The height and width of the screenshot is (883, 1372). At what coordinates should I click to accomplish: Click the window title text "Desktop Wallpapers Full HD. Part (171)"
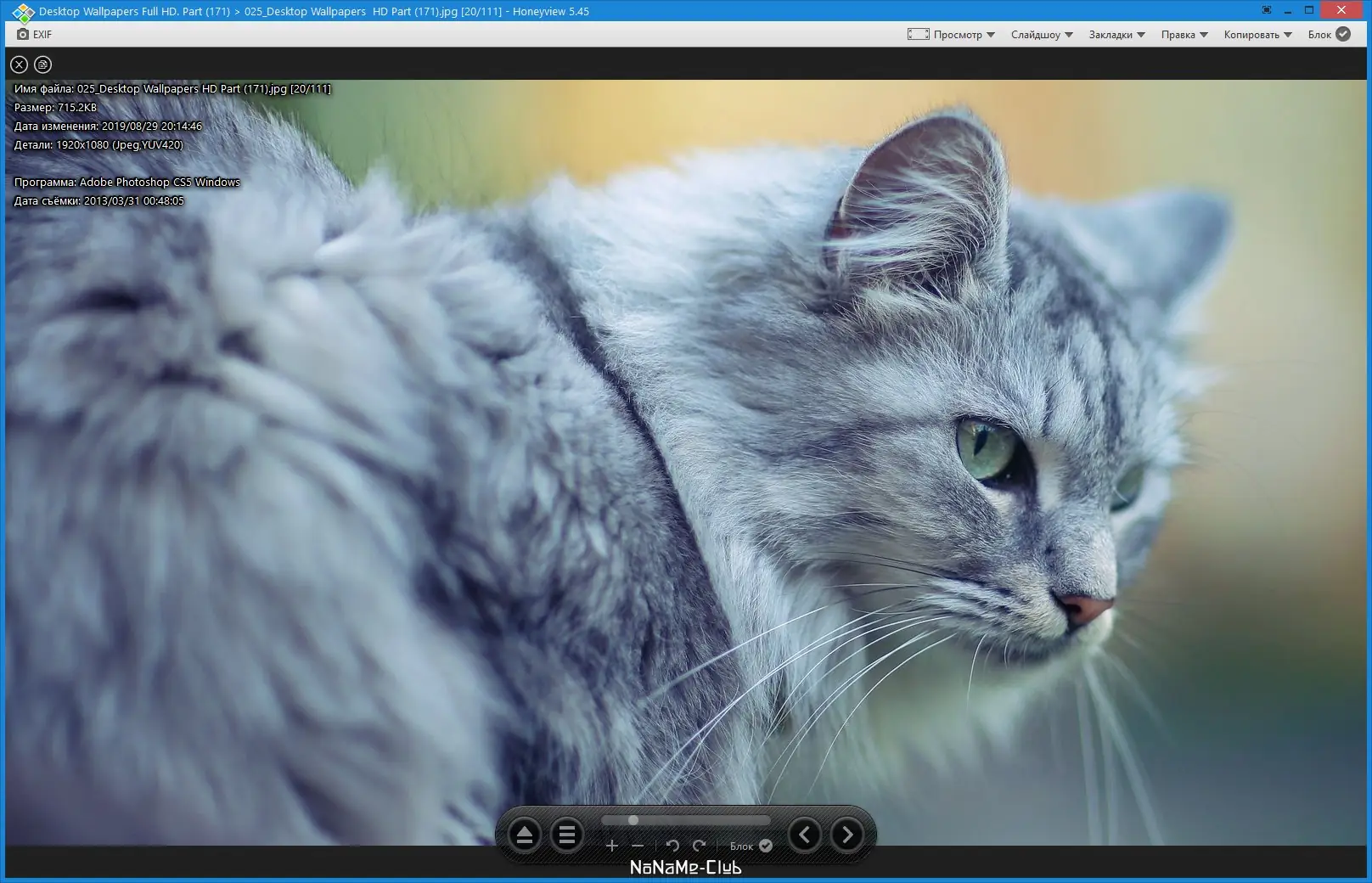click(134, 12)
